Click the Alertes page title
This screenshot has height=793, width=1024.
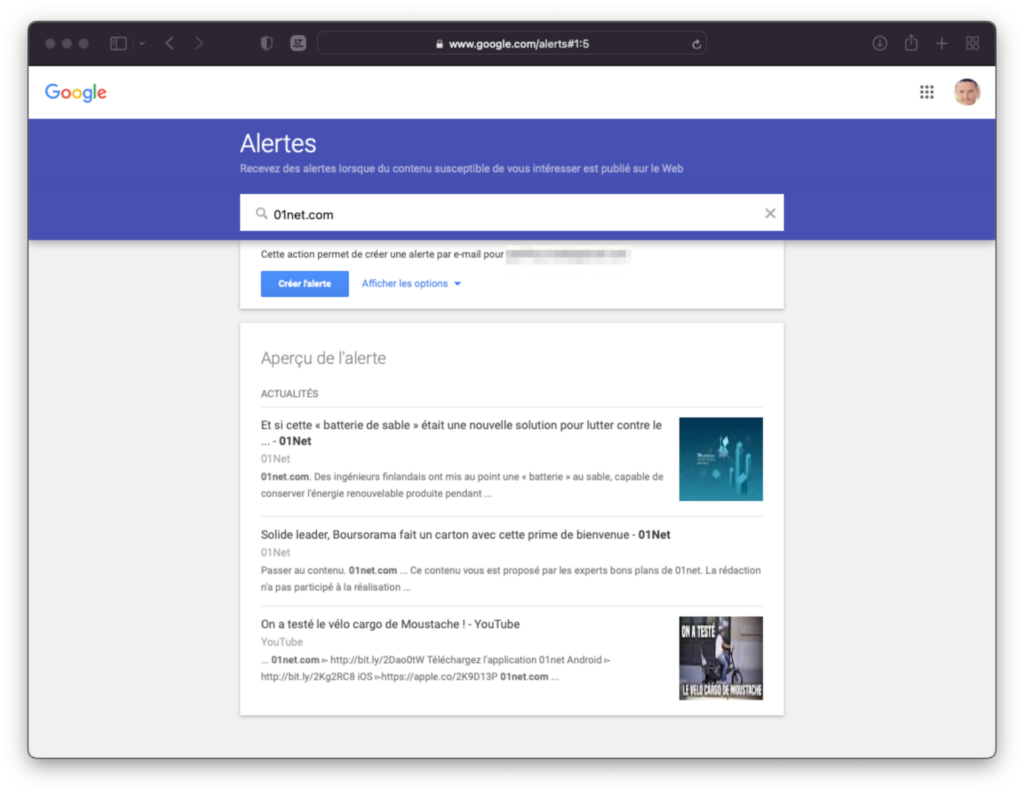coord(278,144)
